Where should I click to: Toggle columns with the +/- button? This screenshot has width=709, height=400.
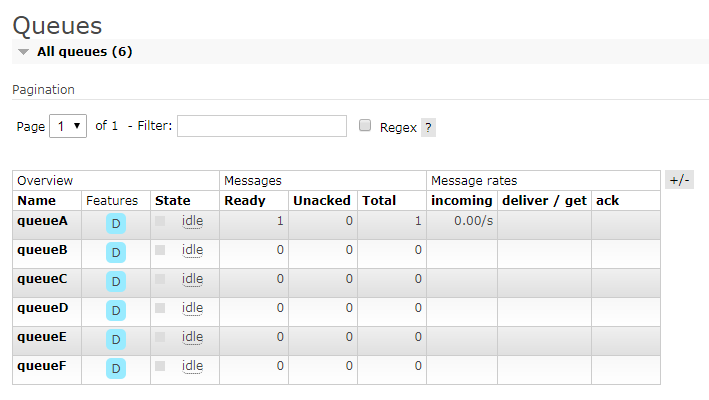tap(679, 180)
